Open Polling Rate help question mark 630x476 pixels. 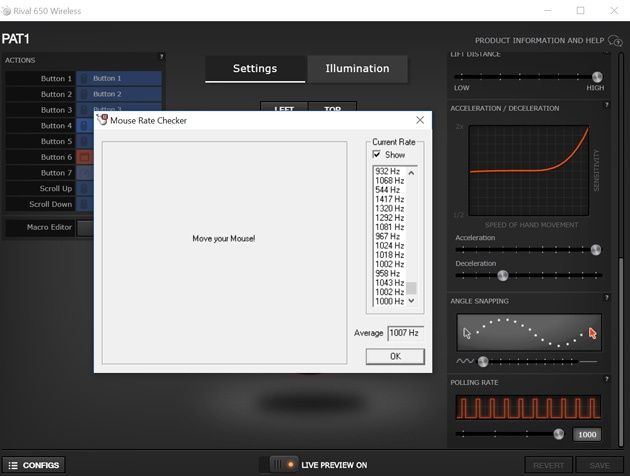coord(607,379)
